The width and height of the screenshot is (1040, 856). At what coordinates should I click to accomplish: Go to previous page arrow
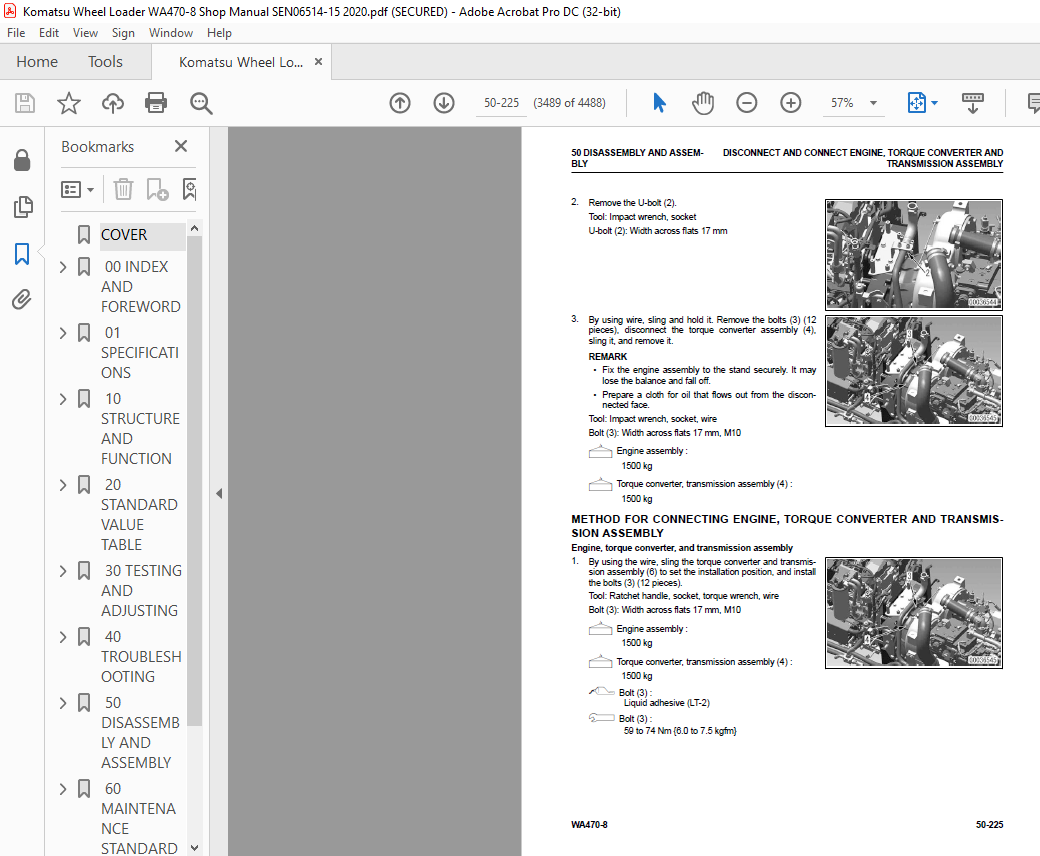[x=400, y=103]
